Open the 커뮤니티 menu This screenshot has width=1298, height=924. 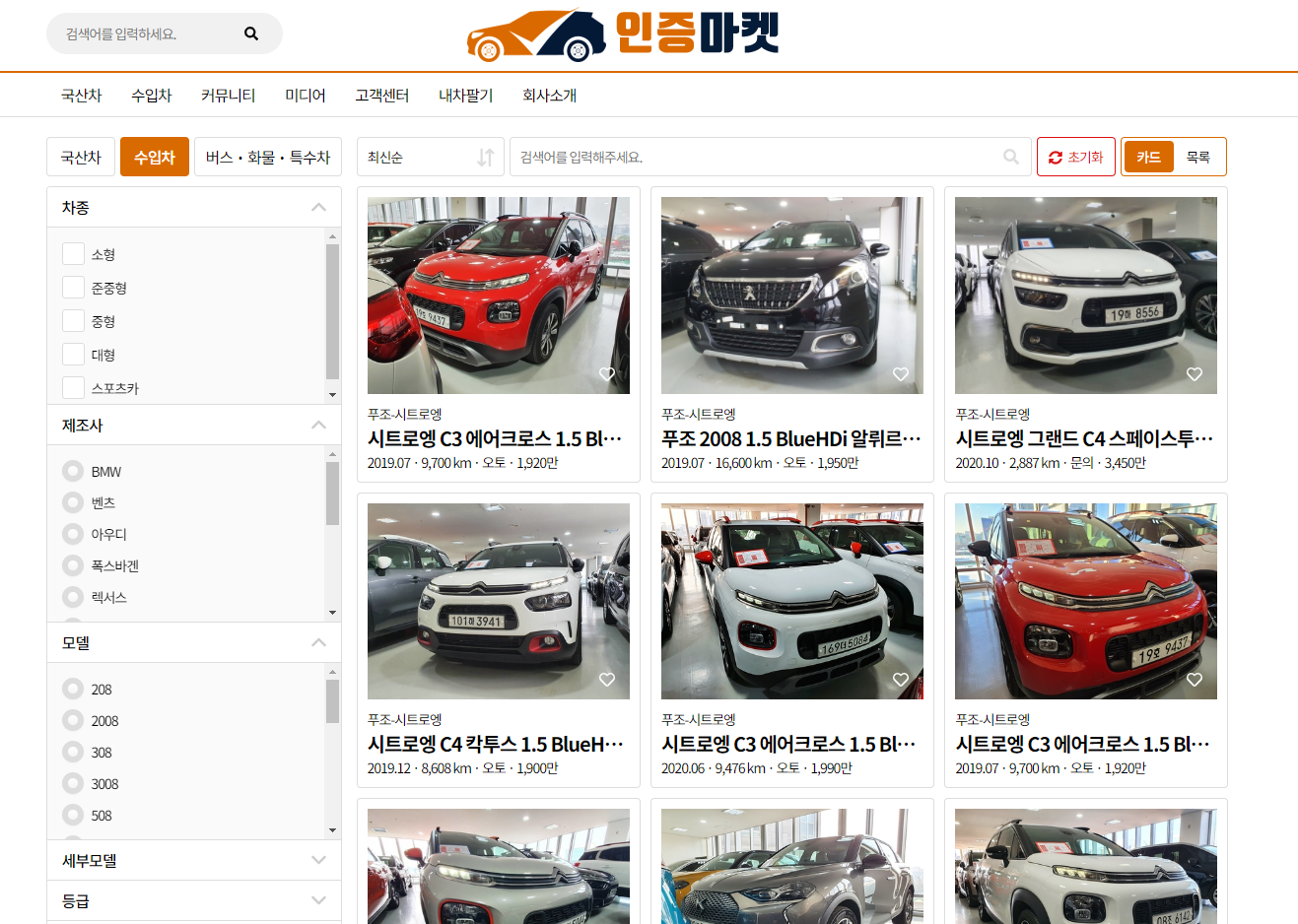(x=228, y=96)
